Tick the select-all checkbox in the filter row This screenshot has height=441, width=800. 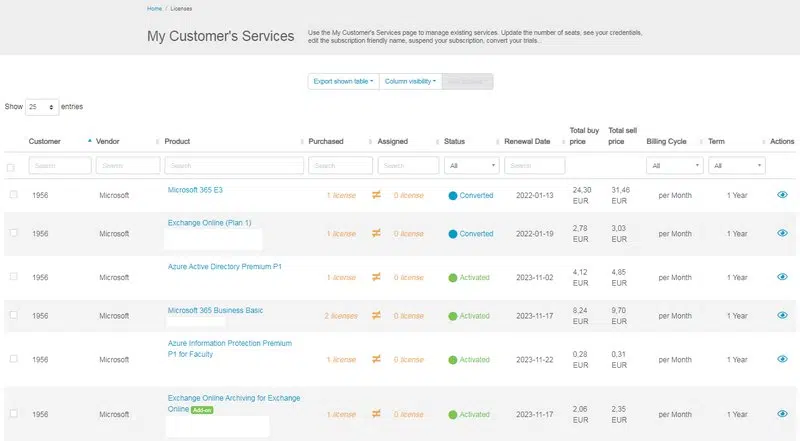(10, 167)
